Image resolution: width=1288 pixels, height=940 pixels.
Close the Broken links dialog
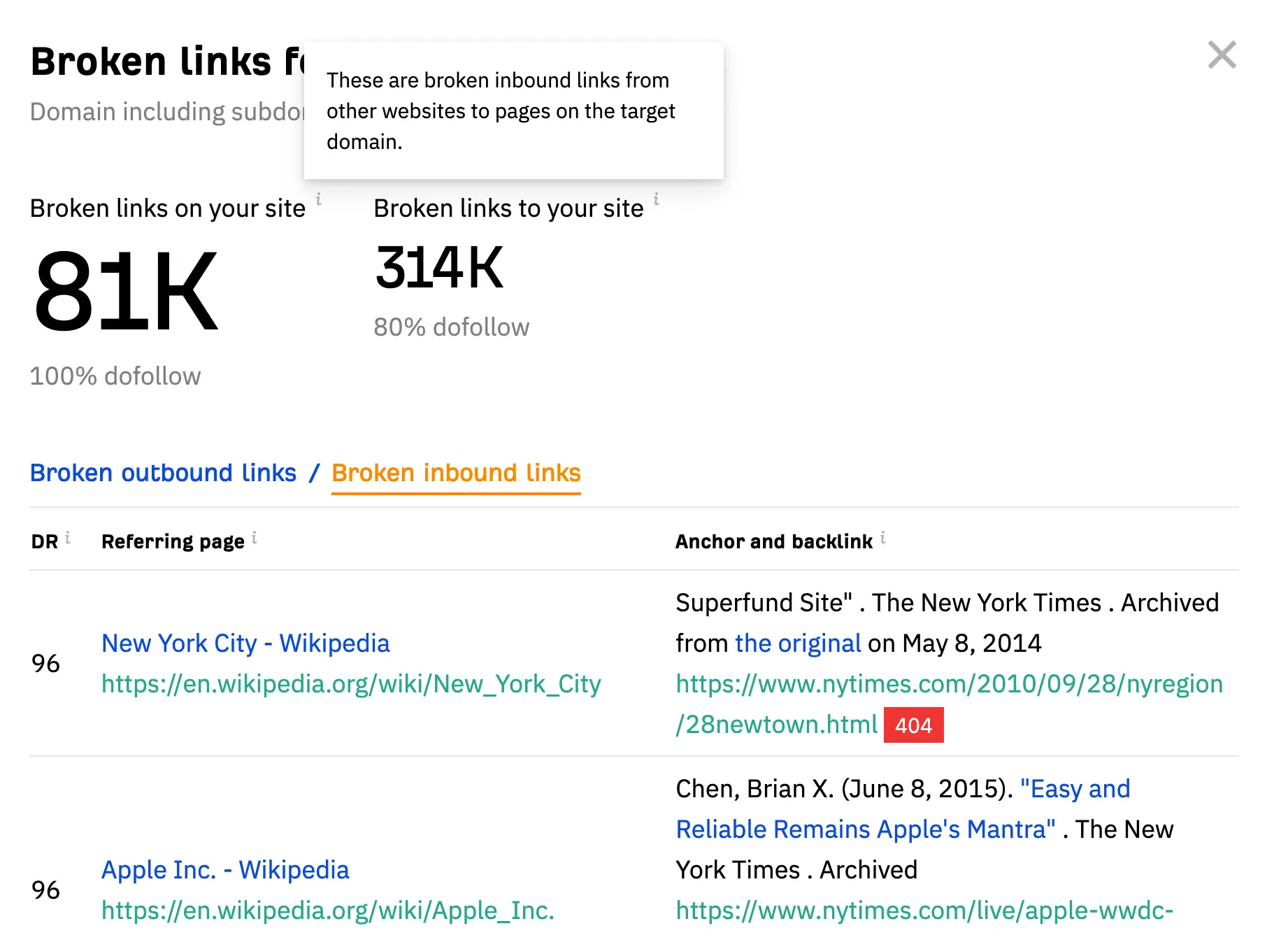(x=1222, y=55)
